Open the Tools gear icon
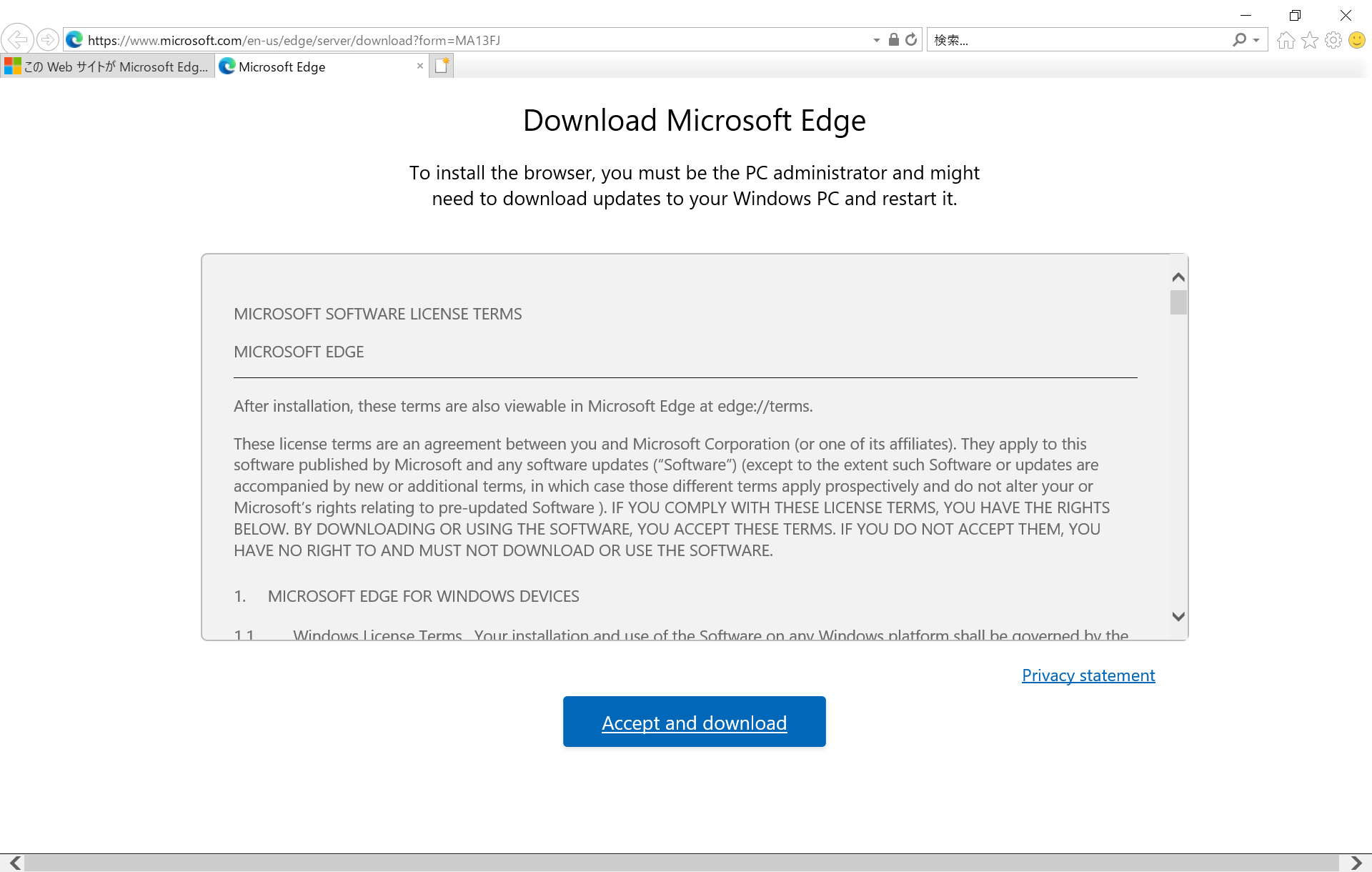 1333,40
